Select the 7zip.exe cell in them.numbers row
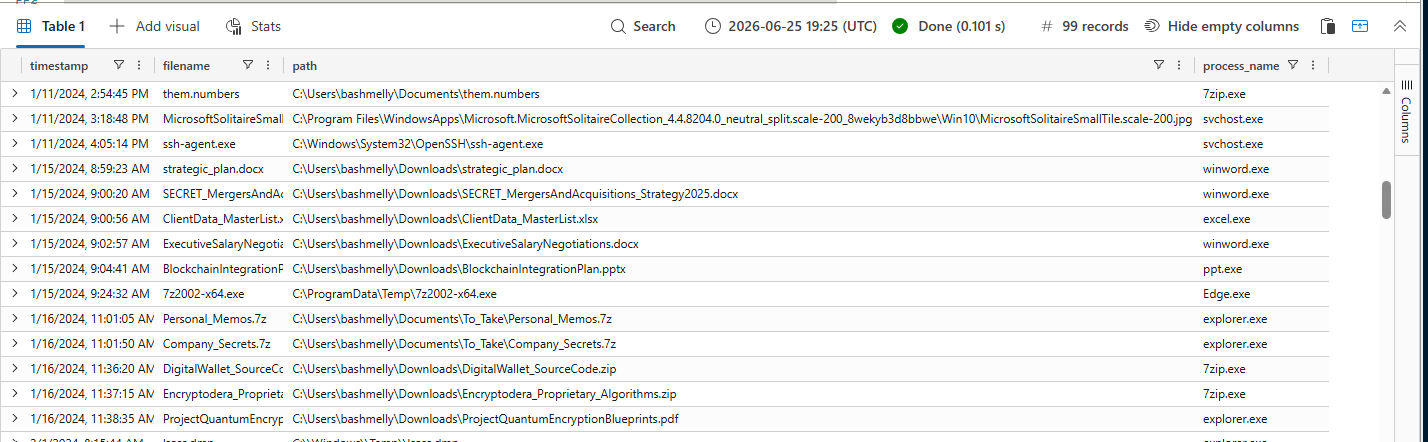Image resolution: width=1428 pixels, height=442 pixels. (1224, 94)
